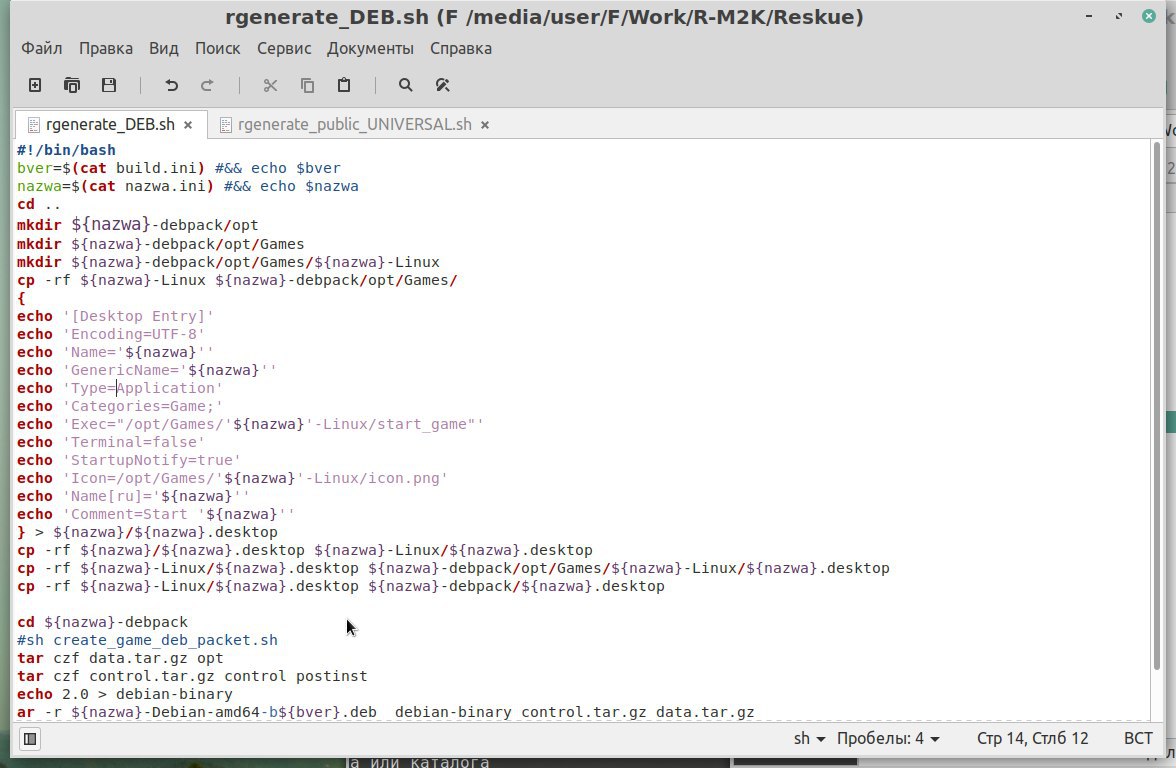Image resolution: width=1176 pixels, height=768 pixels.
Task: Place cursor on the Categories=Game; line
Action: pos(120,406)
